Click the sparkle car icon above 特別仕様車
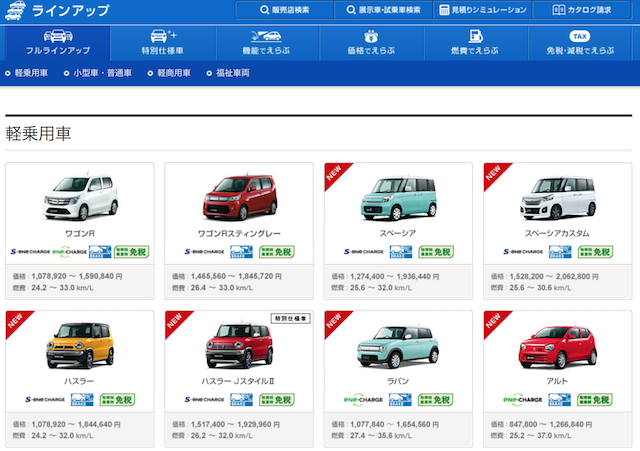The width and height of the screenshot is (640, 451). pos(163,36)
